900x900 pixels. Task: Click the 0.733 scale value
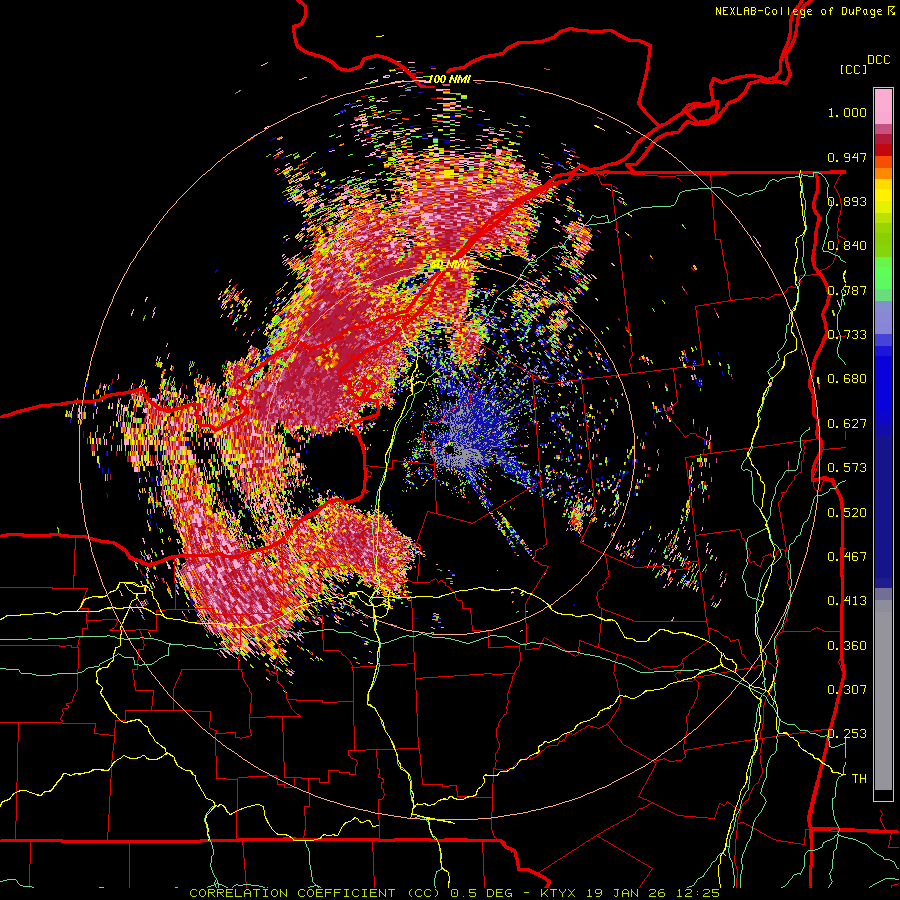tap(847, 335)
